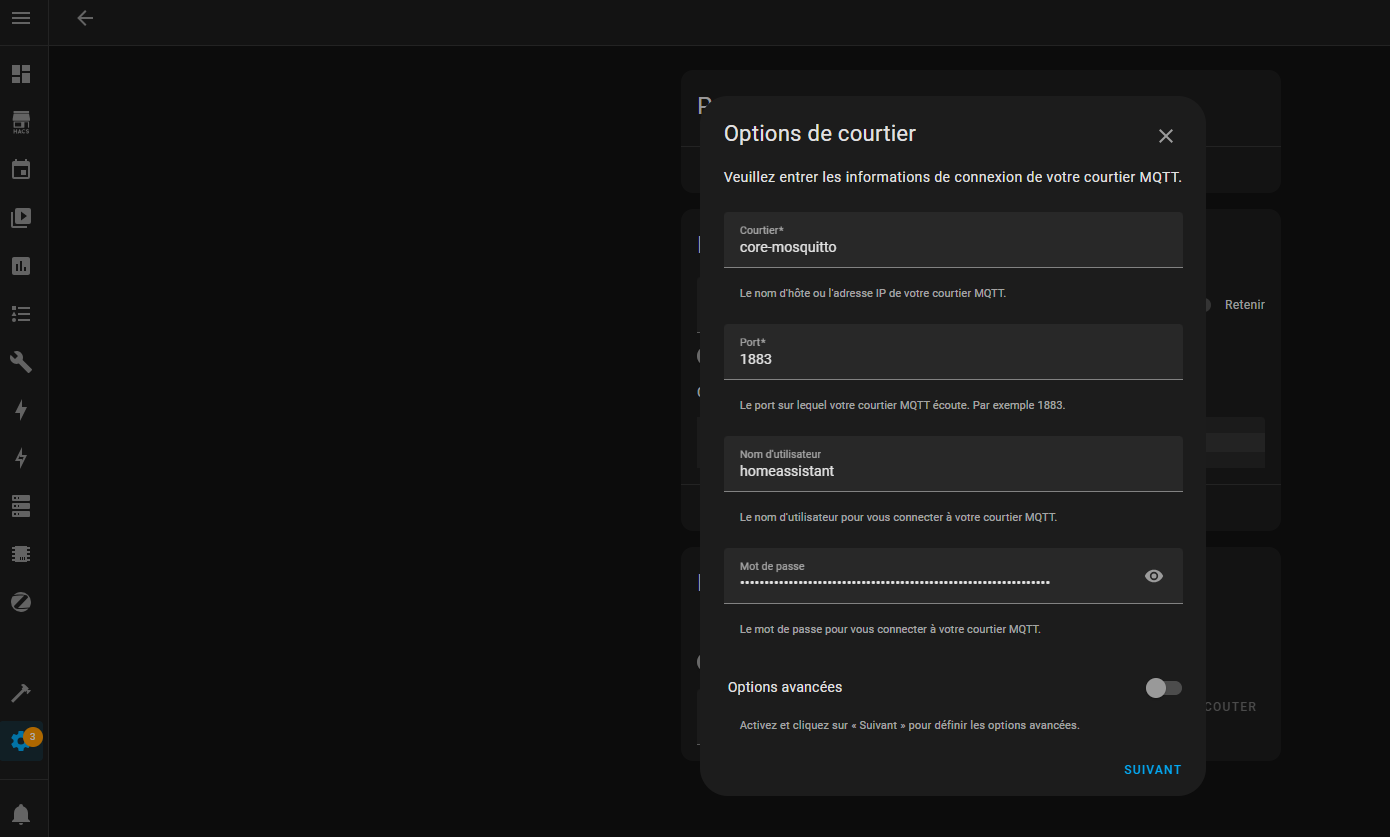This screenshot has height=837, width=1390.
Task: Open HACS from the sidebar
Action: (21, 122)
